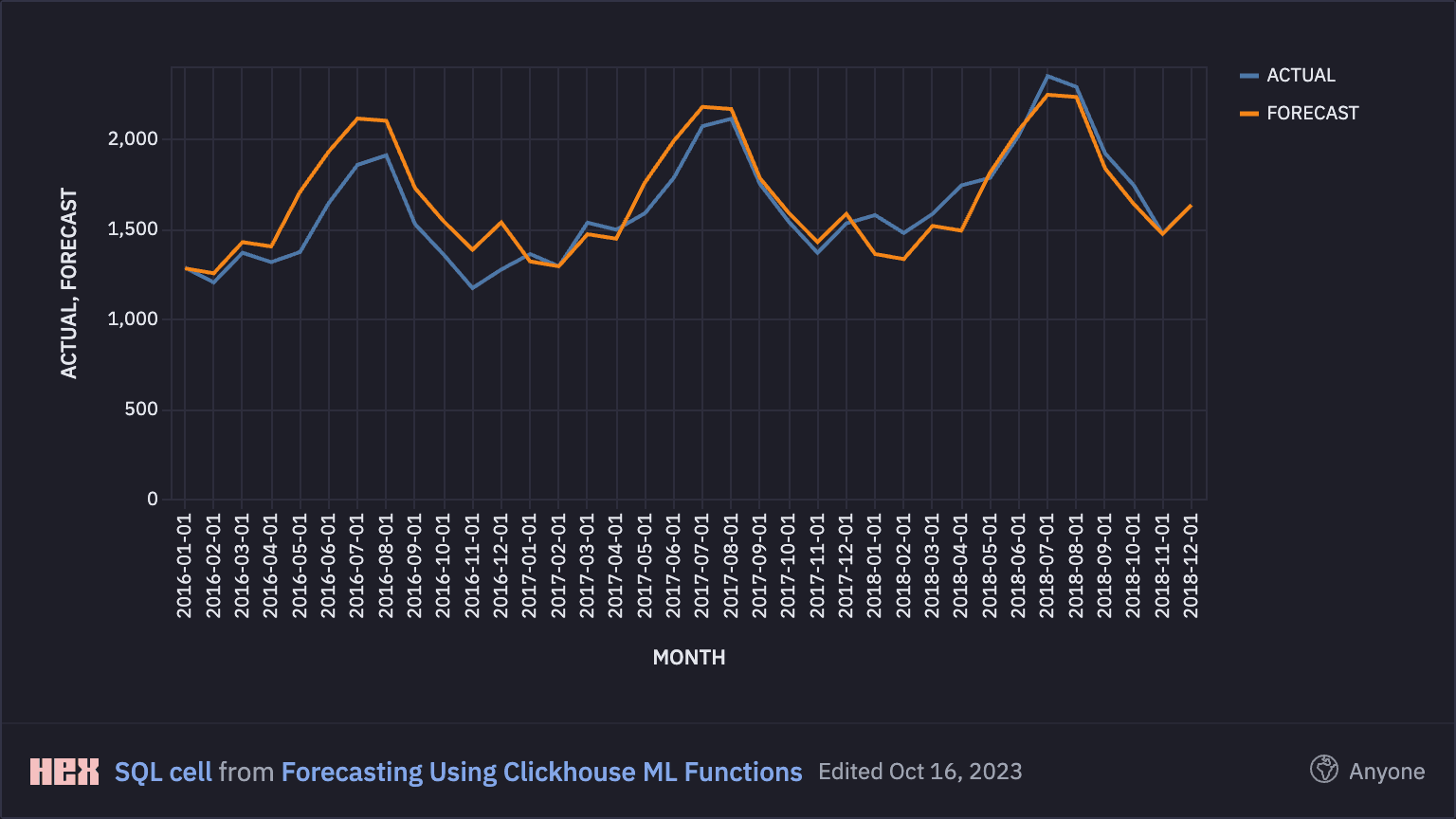Click FORECAST line endpoint at 2018-12-01

coord(1191,206)
